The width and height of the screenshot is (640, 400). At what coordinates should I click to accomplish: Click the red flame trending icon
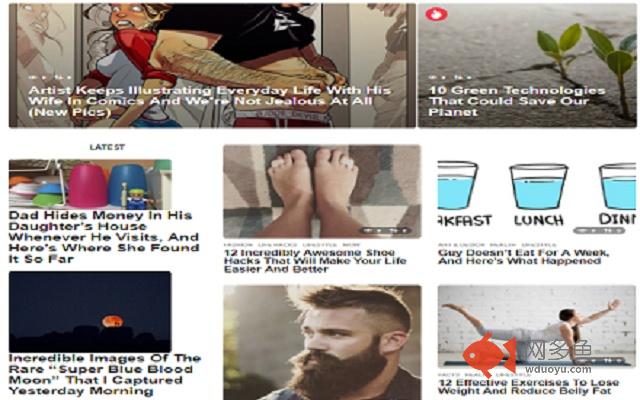coord(436,14)
